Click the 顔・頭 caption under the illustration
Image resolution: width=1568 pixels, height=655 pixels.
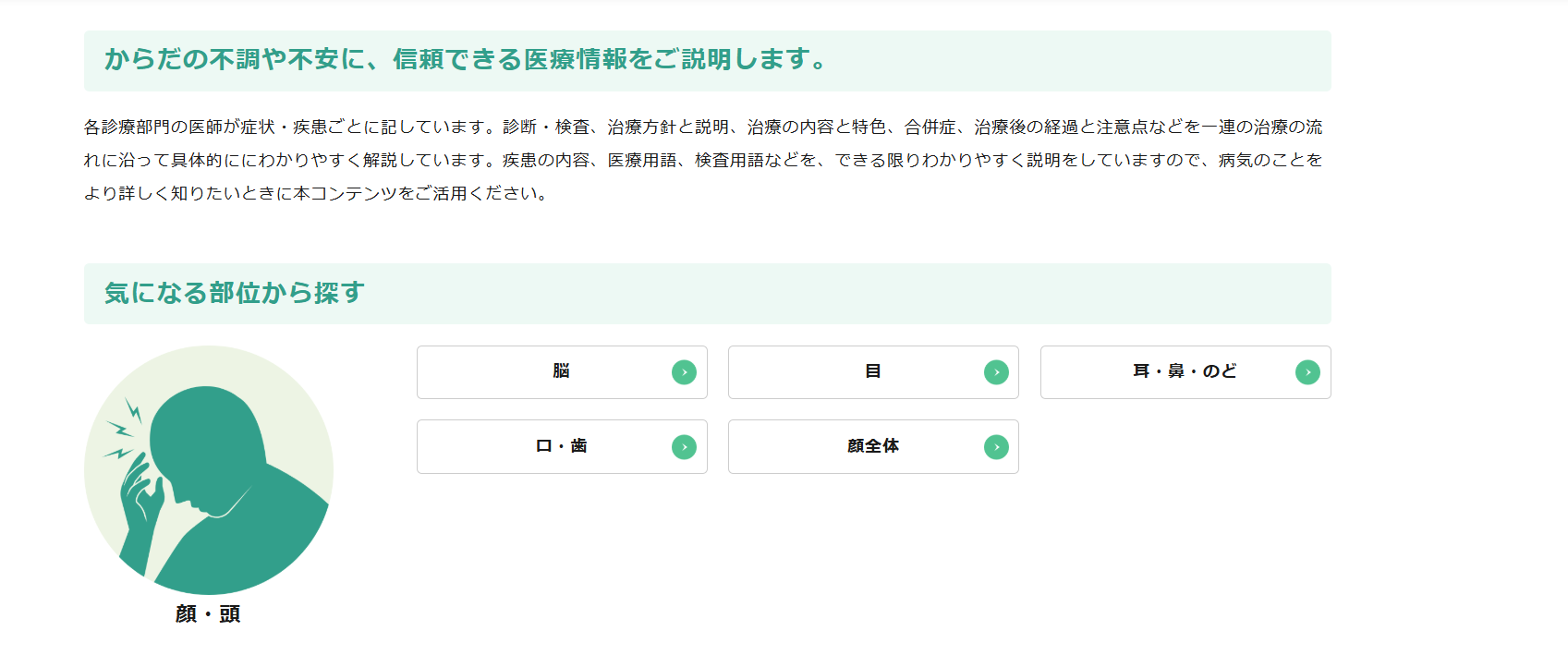click(208, 614)
